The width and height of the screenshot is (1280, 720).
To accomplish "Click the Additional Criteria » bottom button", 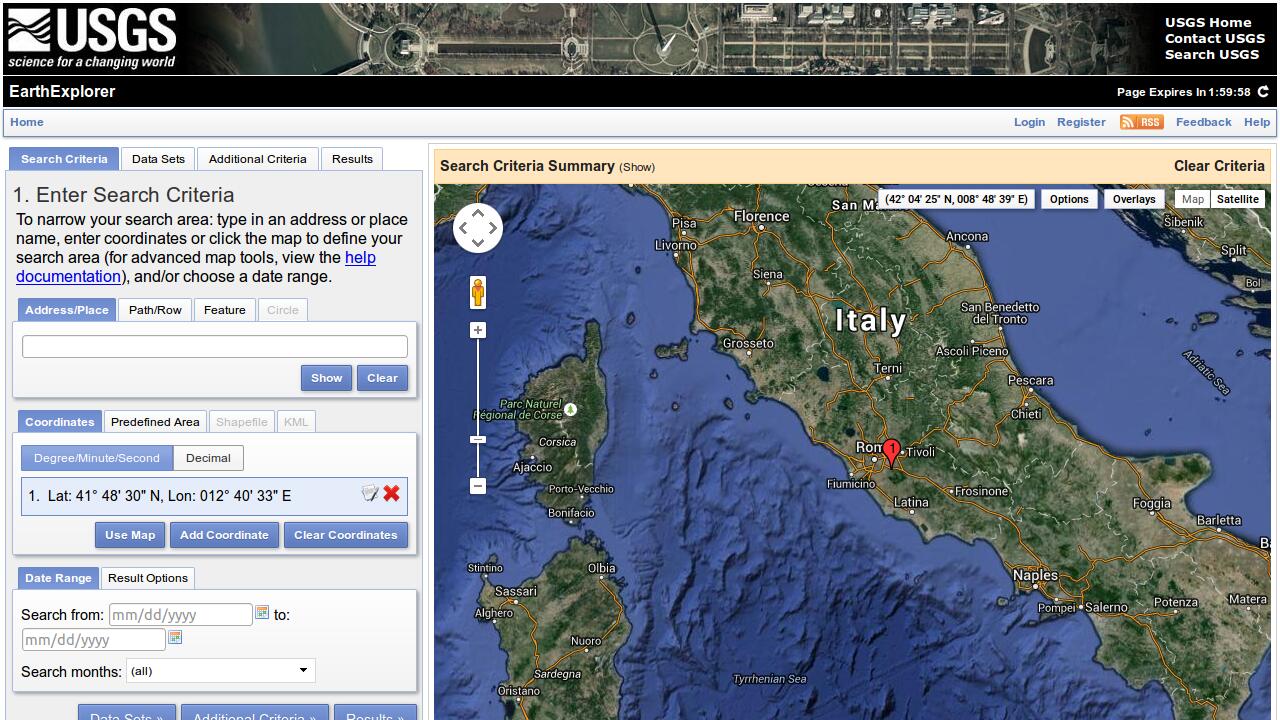I will tap(255, 714).
